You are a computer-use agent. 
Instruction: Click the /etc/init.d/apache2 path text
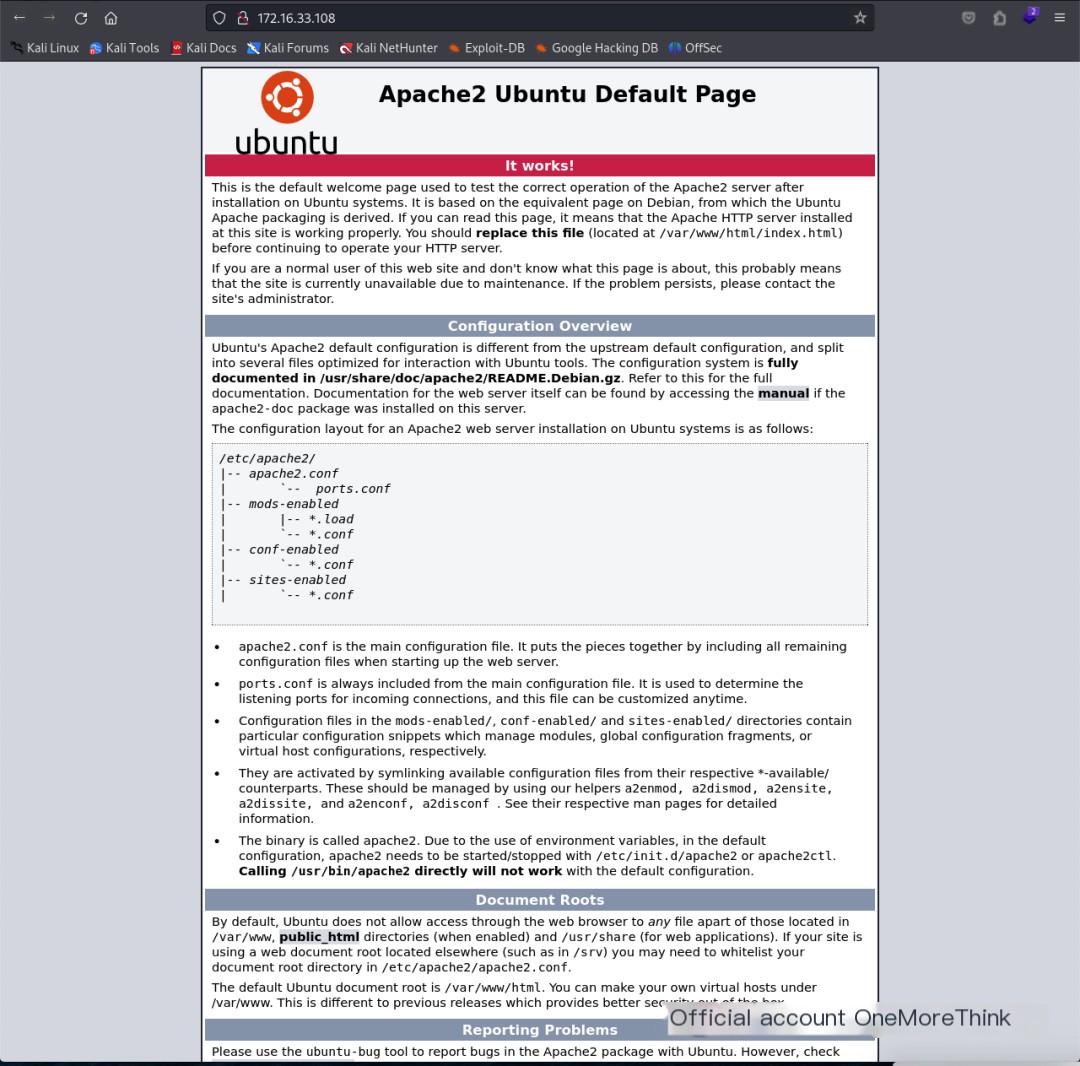point(666,855)
